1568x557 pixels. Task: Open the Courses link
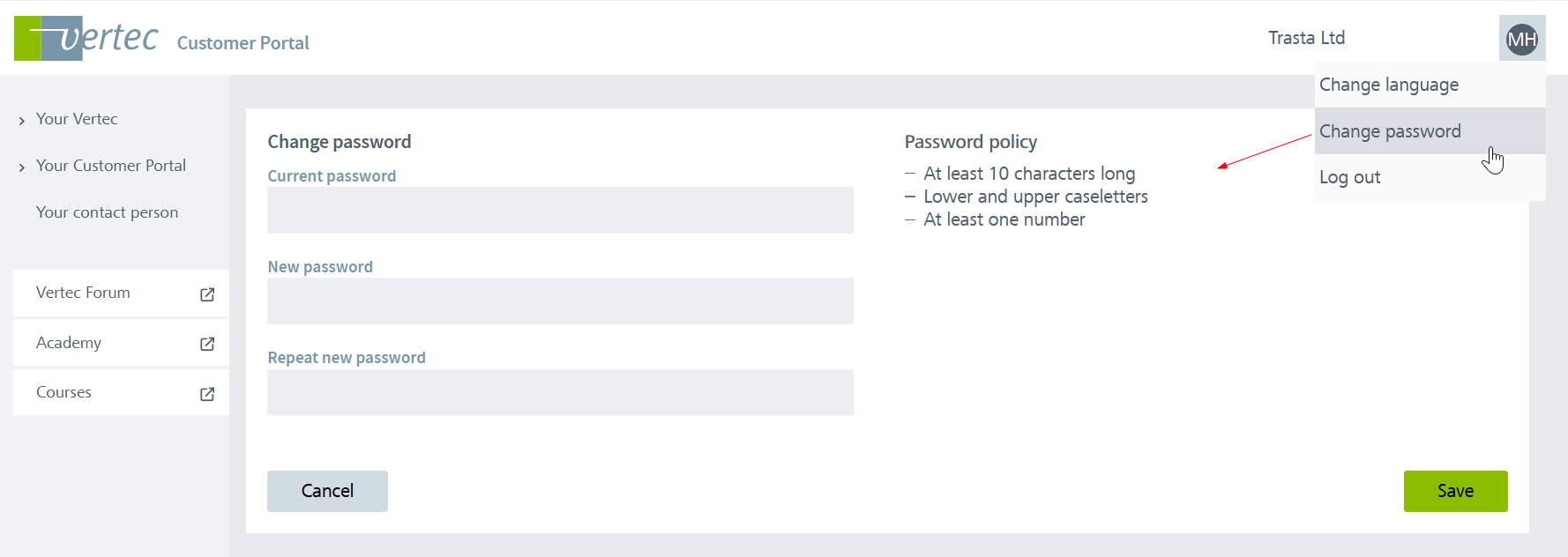[63, 392]
